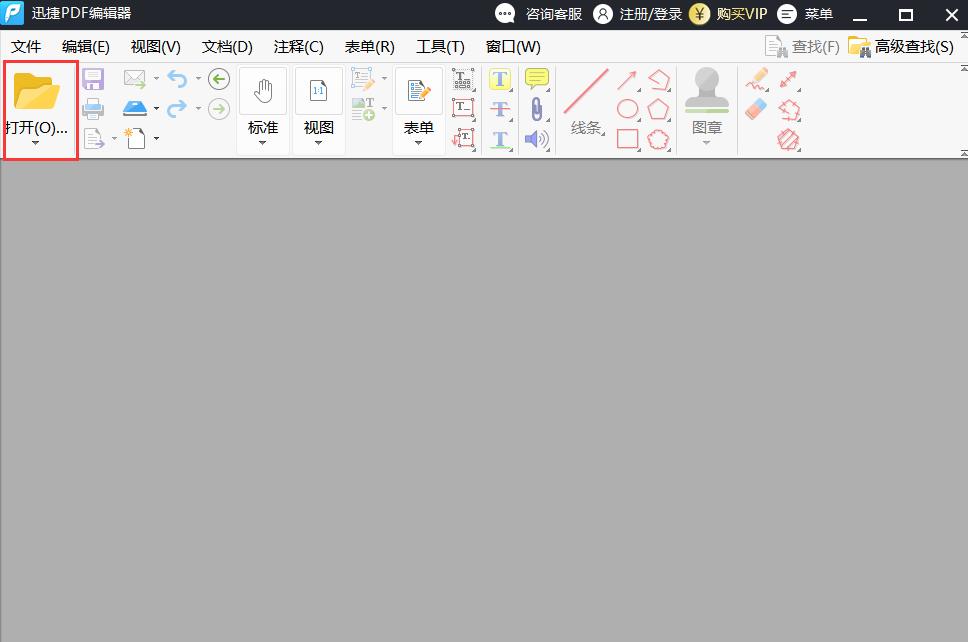
Task: Click the redo arrow icon
Action: (x=177, y=109)
